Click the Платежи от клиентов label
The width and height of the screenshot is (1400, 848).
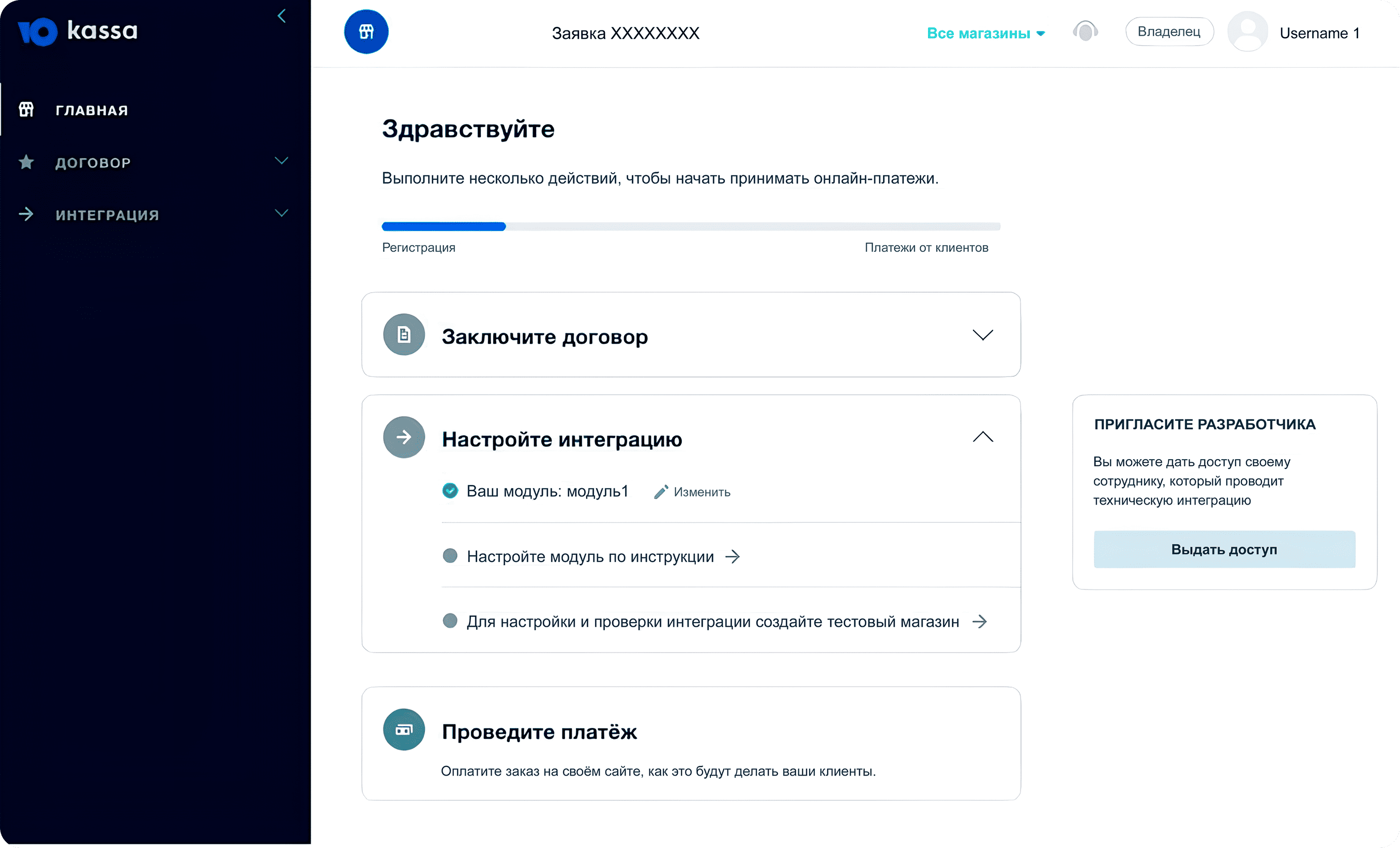(927, 247)
